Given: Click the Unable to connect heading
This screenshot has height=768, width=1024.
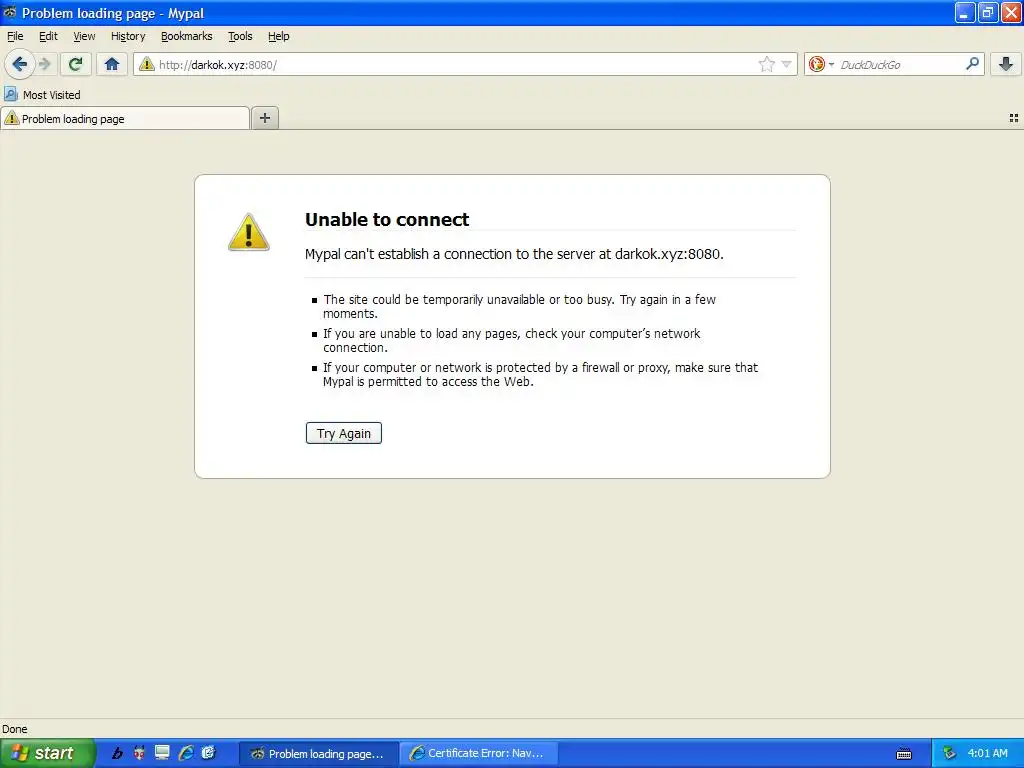Looking at the screenshot, I should point(387,219).
